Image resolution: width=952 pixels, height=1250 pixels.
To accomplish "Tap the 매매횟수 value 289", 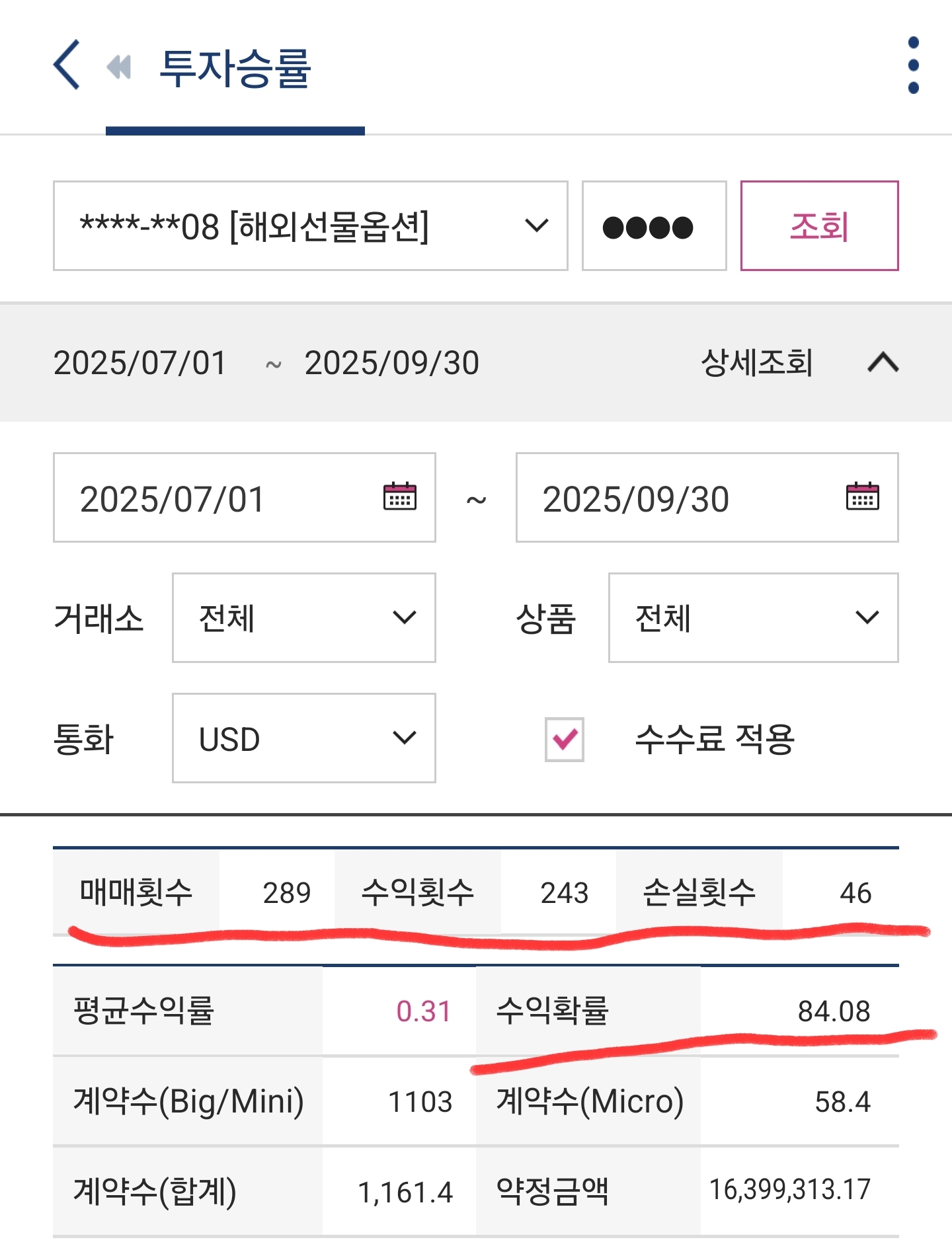I will coord(286,893).
